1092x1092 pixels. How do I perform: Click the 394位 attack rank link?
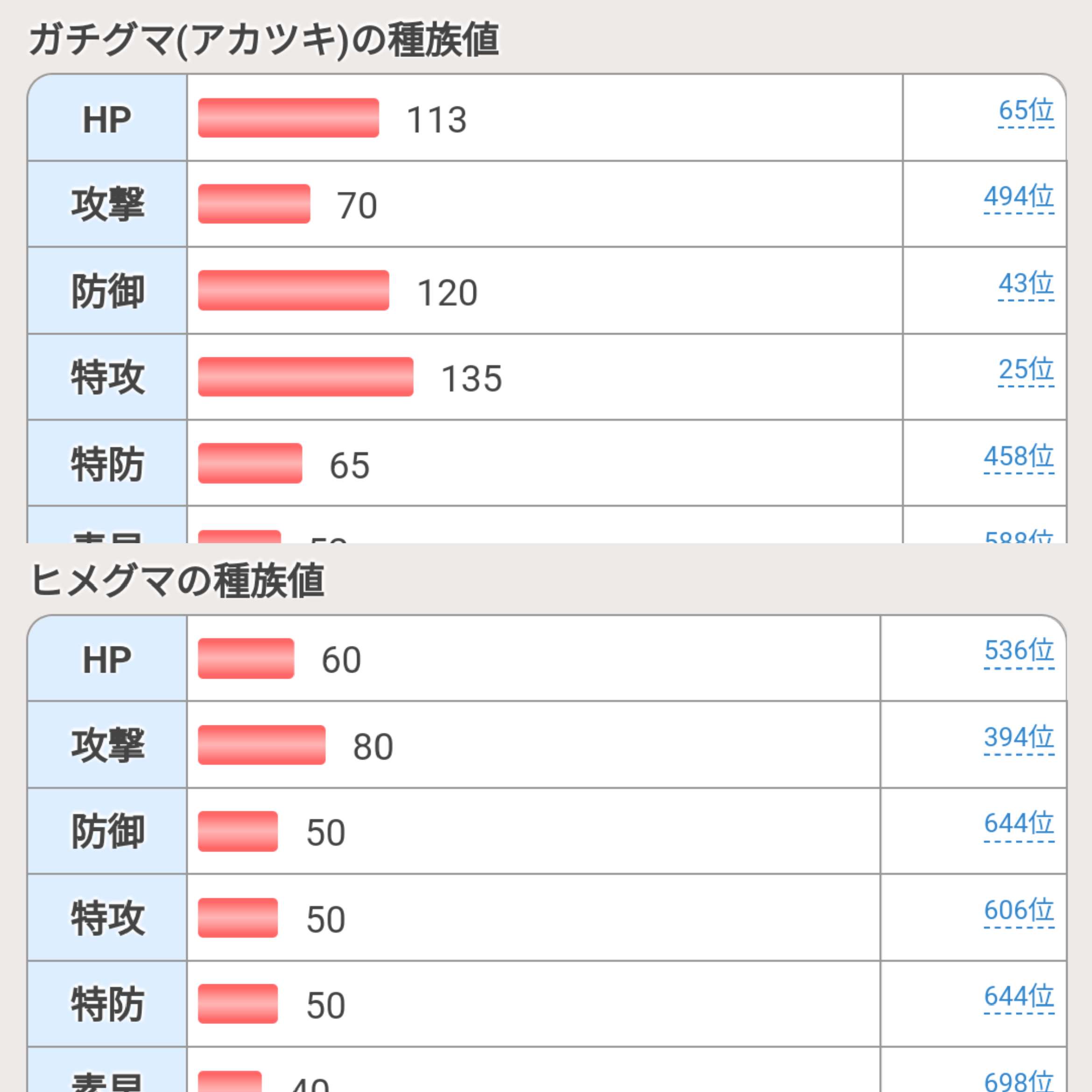click(x=1019, y=737)
